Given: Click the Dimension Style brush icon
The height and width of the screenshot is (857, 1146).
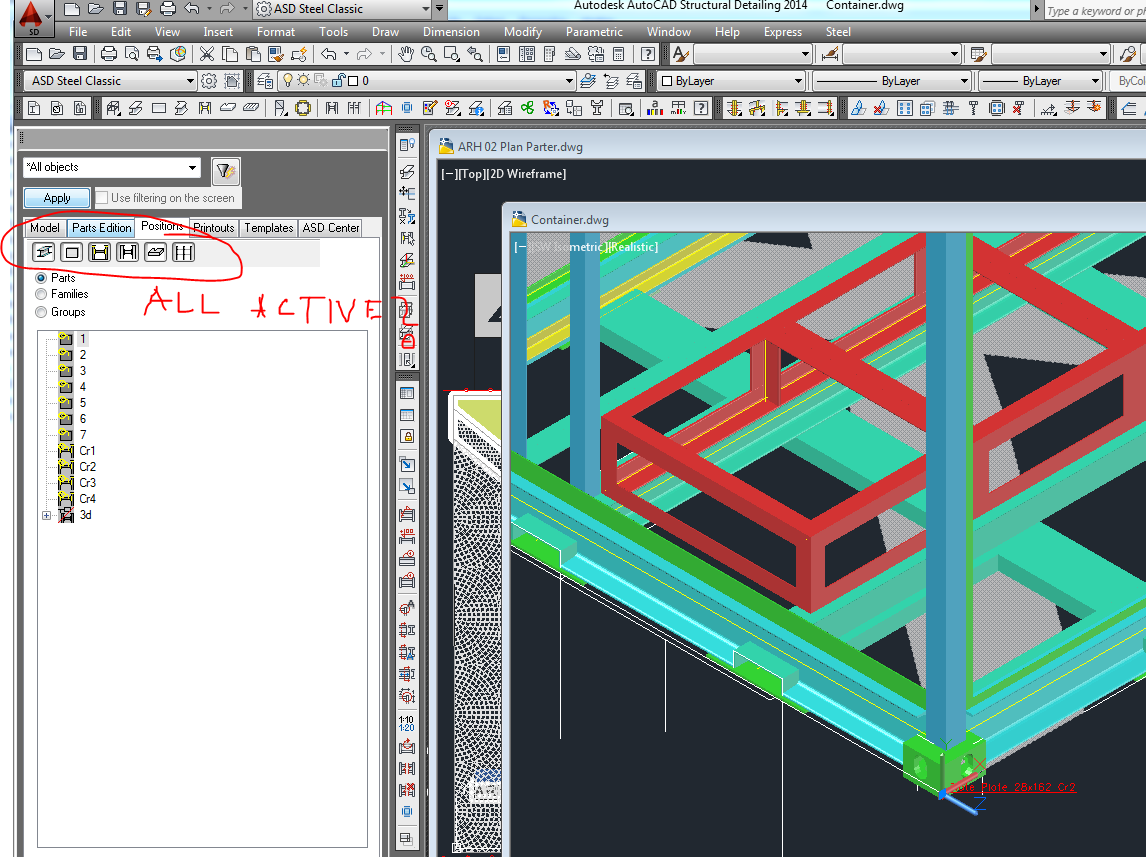Looking at the screenshot, I should point(830,54).
